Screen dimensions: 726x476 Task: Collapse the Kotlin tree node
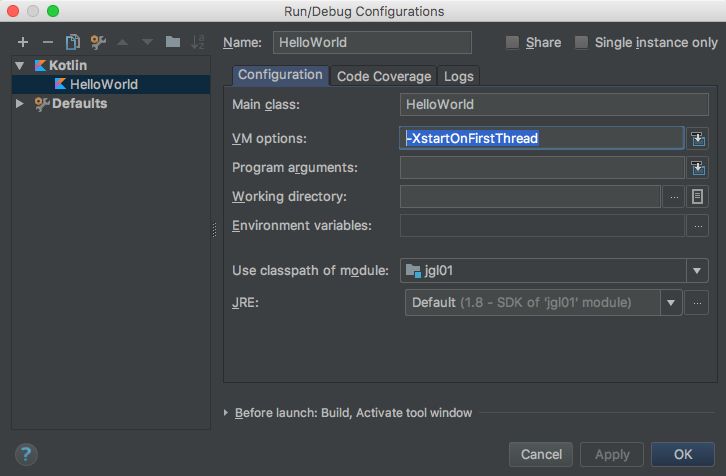coord(19,65)
